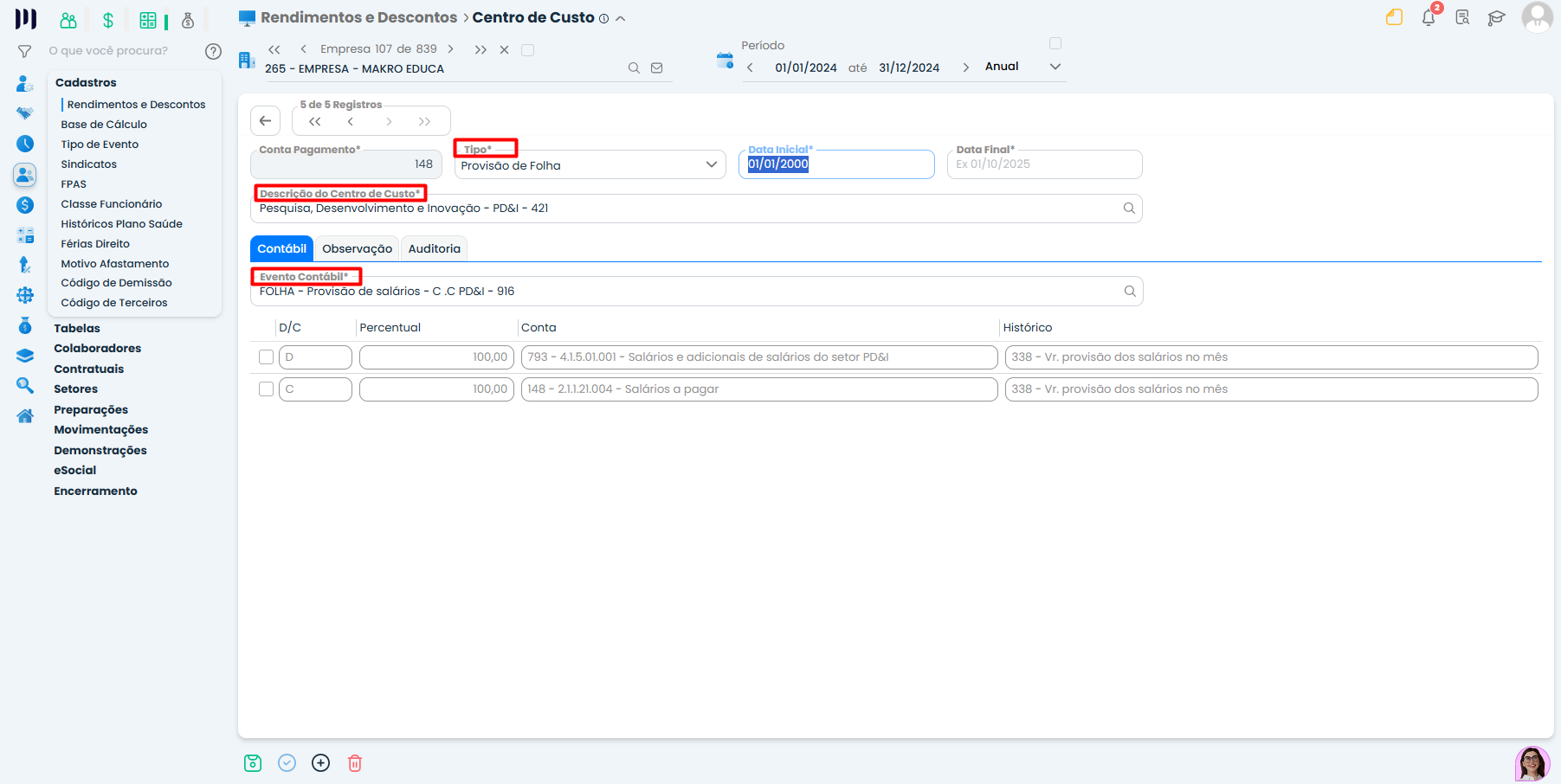1561x784 pixels.
Task: Click the green save icon at bottom
Action: [253, 762]
